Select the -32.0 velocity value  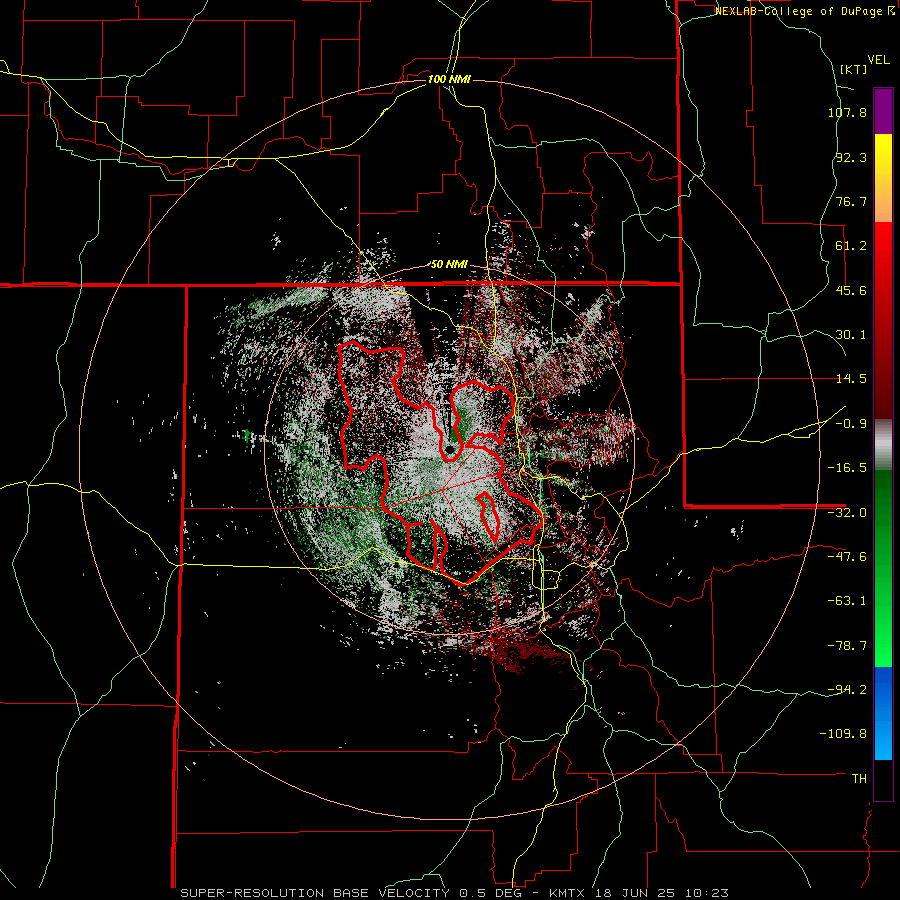tap(847, 513)
